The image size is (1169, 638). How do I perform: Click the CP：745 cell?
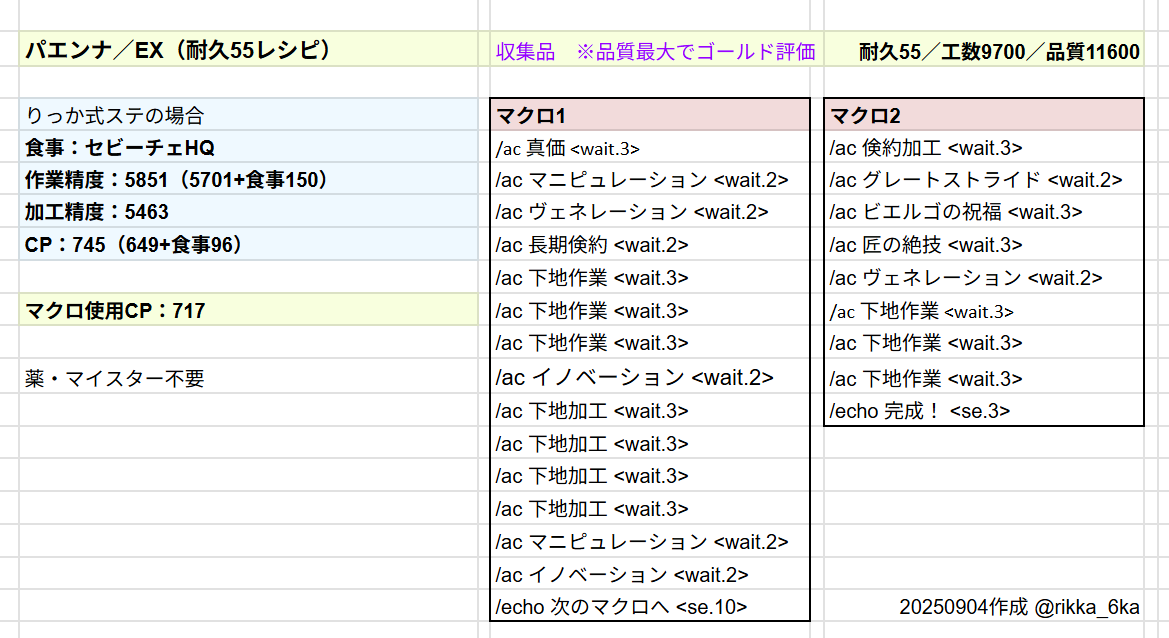pos(134,245)
